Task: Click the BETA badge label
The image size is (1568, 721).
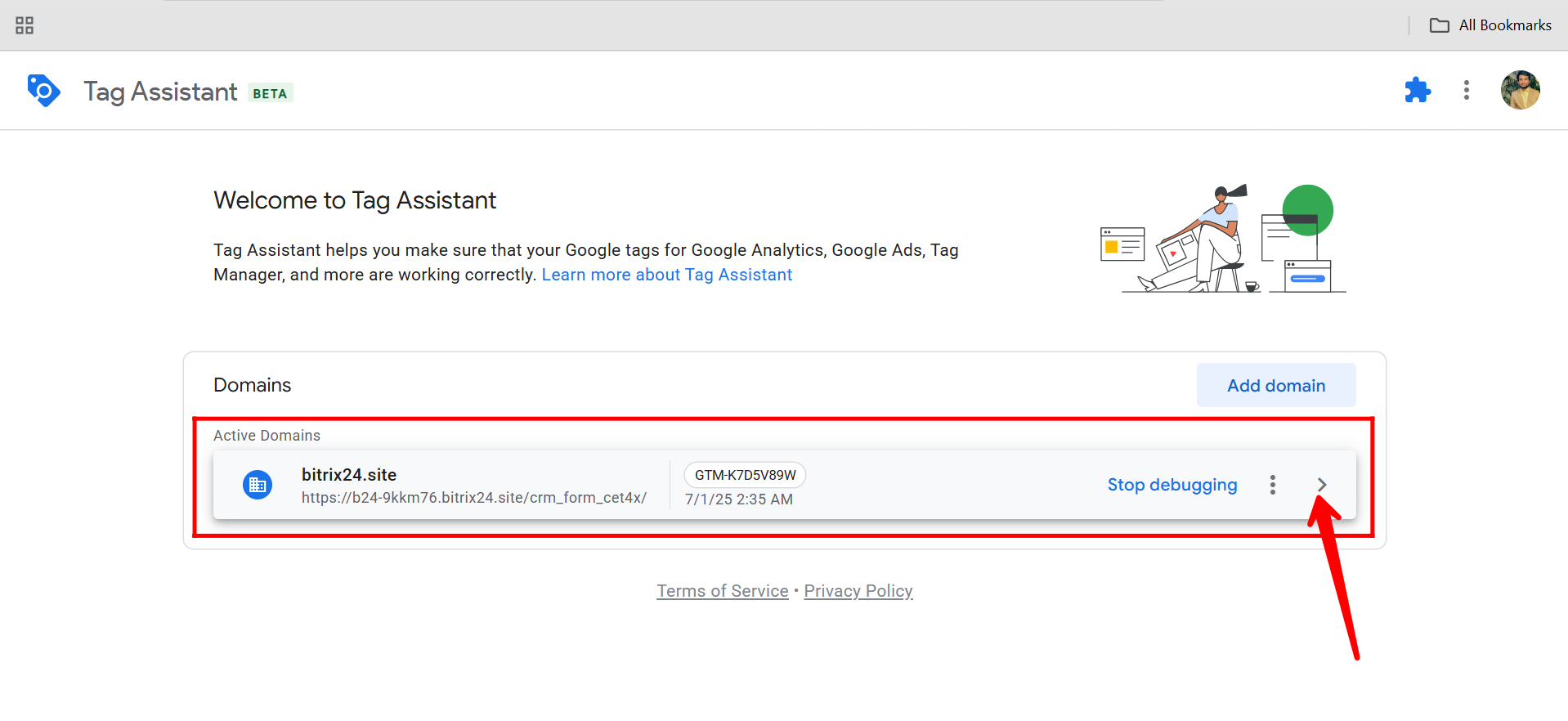Action: click(x=270, y=93)
